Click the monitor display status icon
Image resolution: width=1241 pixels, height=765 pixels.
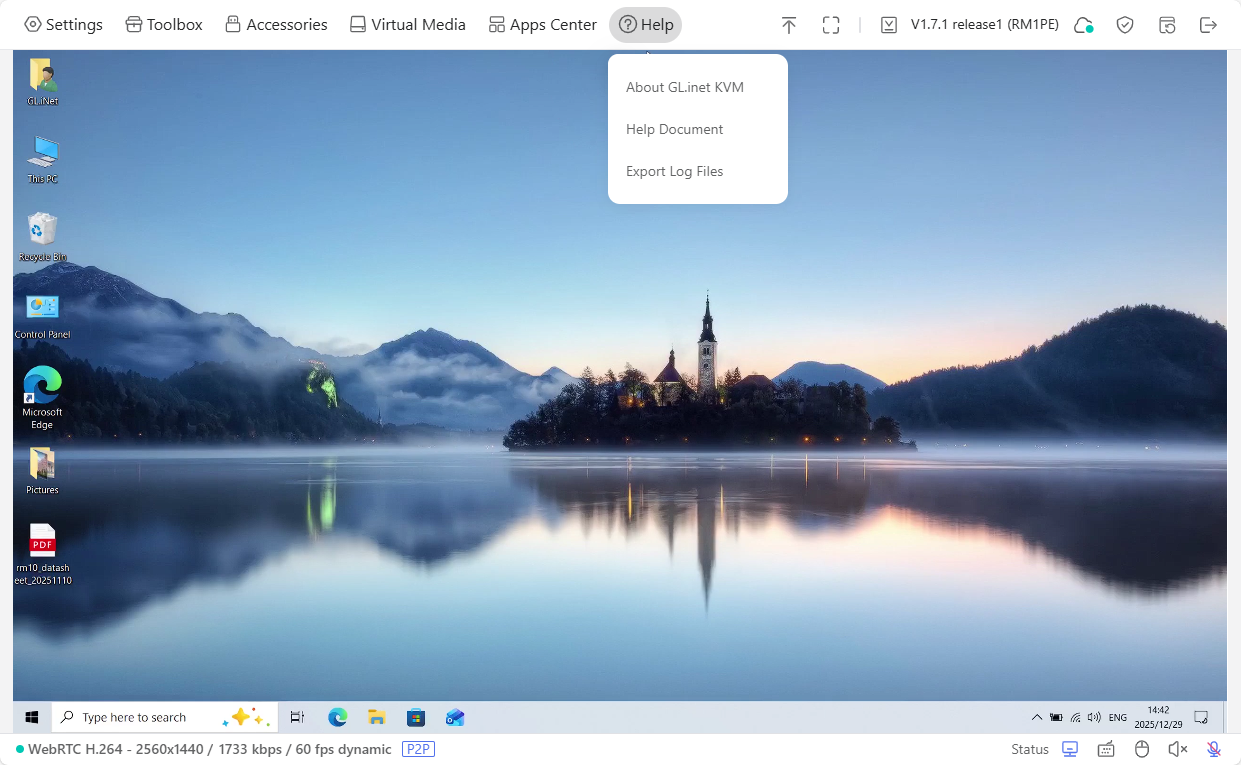1070,749
